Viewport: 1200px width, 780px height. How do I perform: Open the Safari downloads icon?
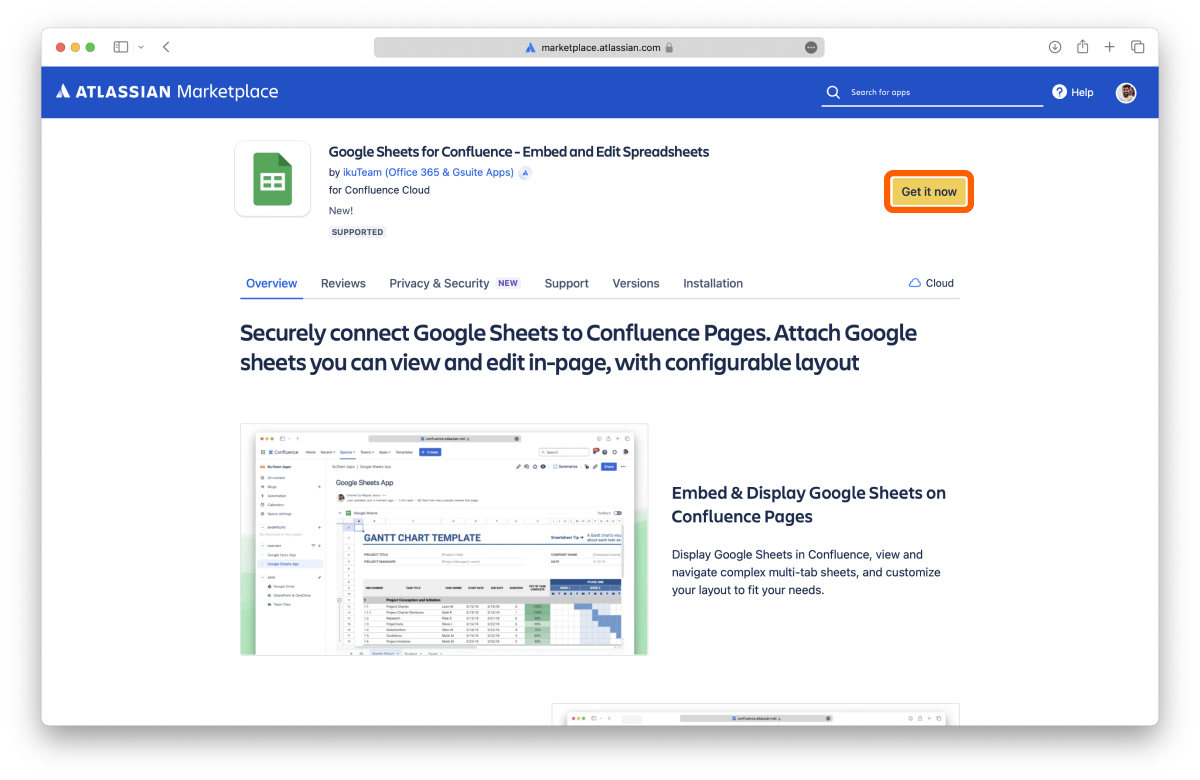click(1055, 47)
